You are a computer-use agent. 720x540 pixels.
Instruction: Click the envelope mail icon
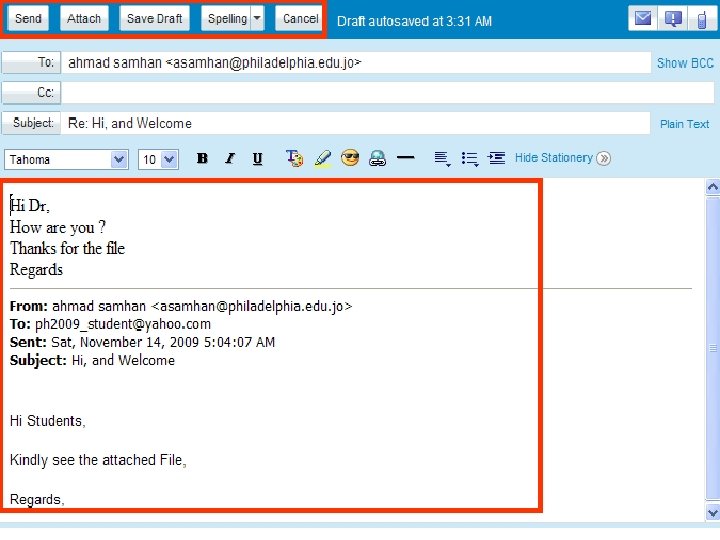tap(642, 19)
